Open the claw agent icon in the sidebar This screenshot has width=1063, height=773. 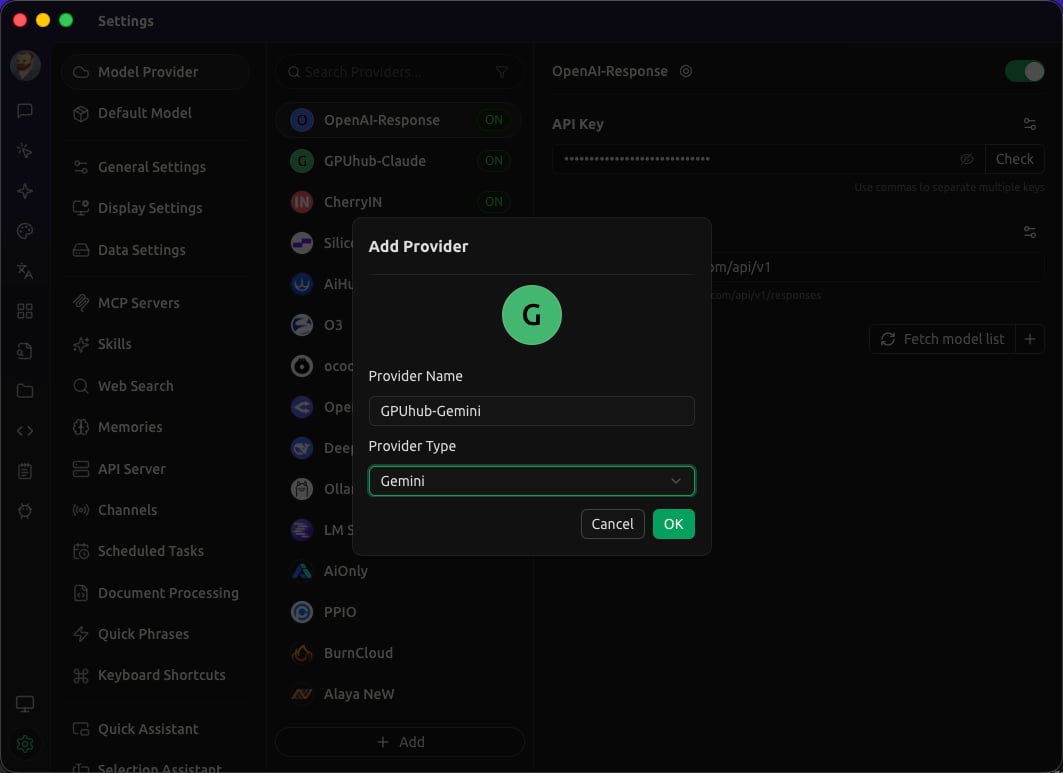tap(25, 511)
